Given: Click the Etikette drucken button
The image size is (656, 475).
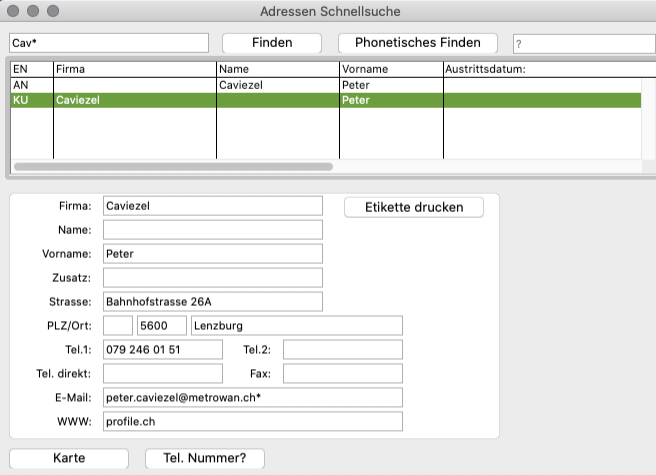Looking at the screenshot, I should click(414, 207).
